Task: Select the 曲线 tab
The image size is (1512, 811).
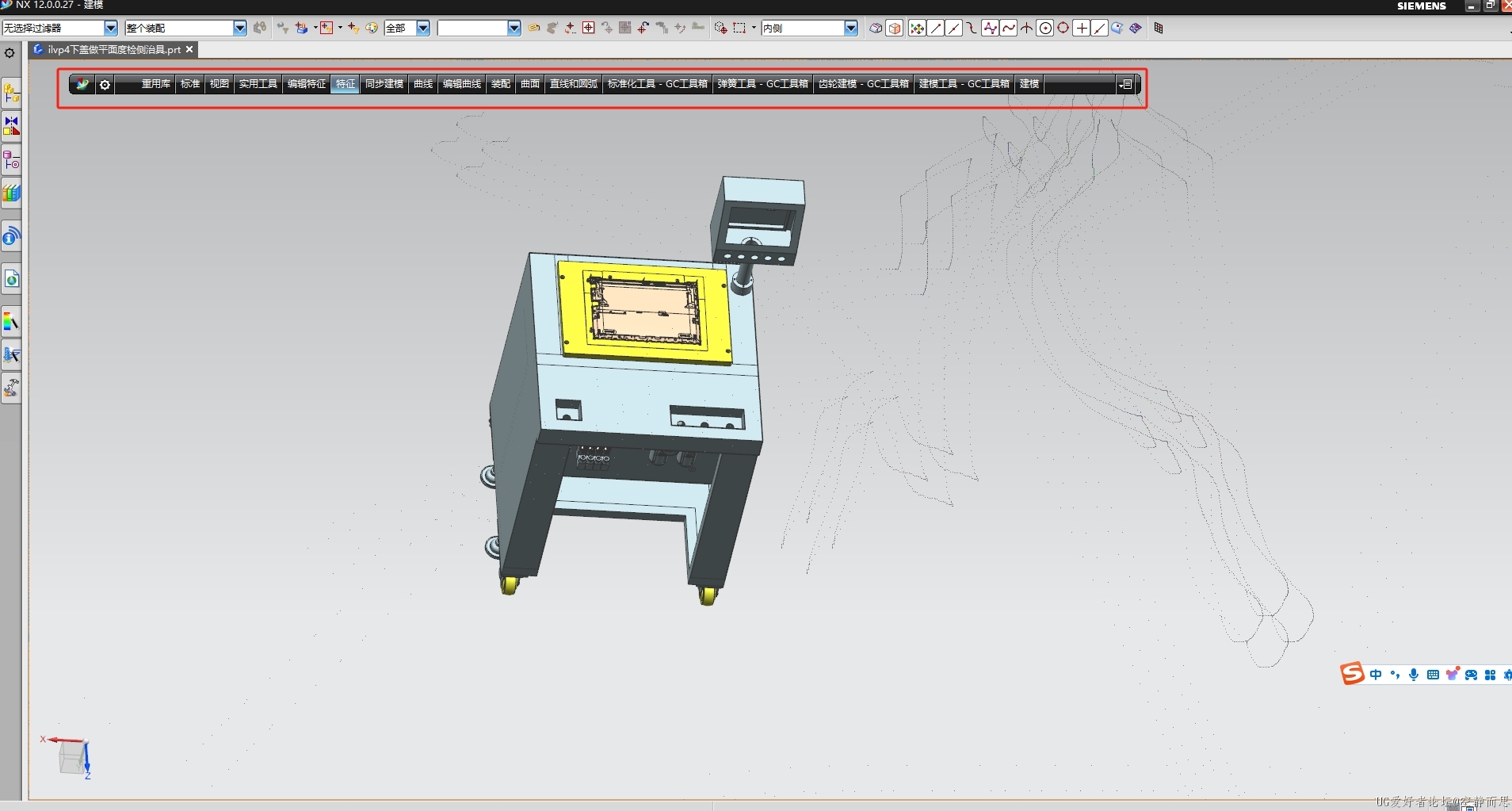Action: 424,84
